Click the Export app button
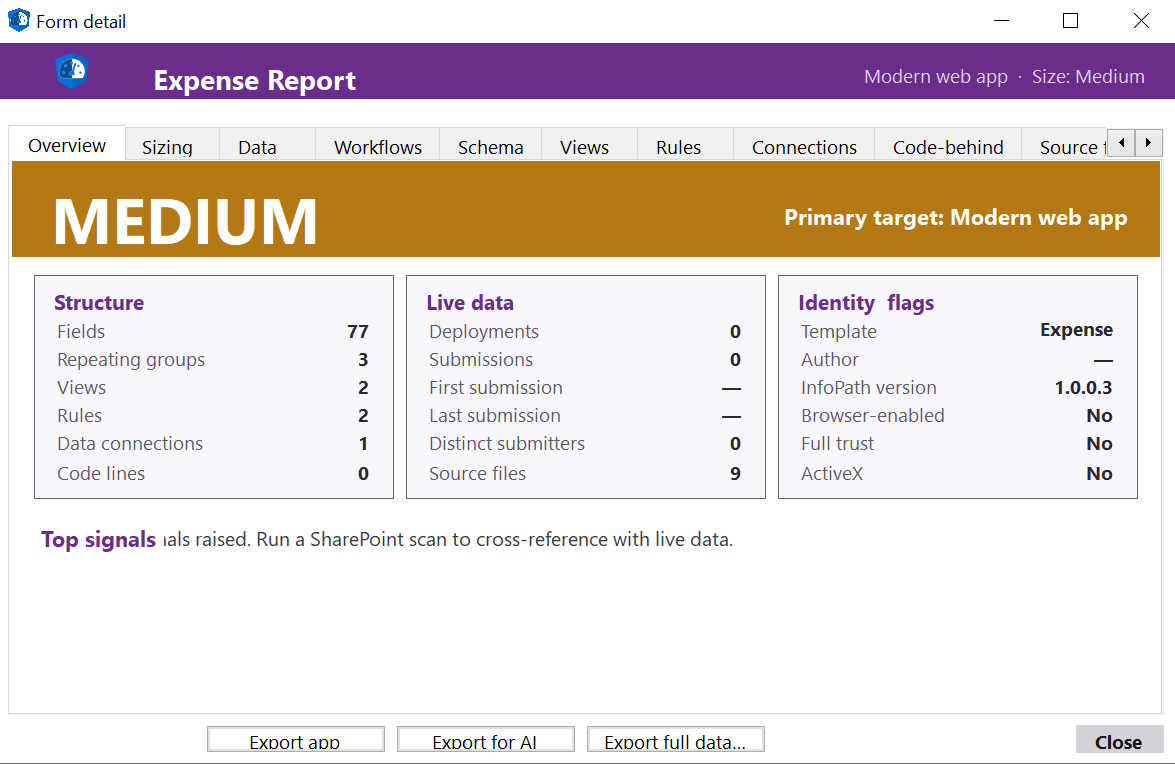 tap(295, 739)
